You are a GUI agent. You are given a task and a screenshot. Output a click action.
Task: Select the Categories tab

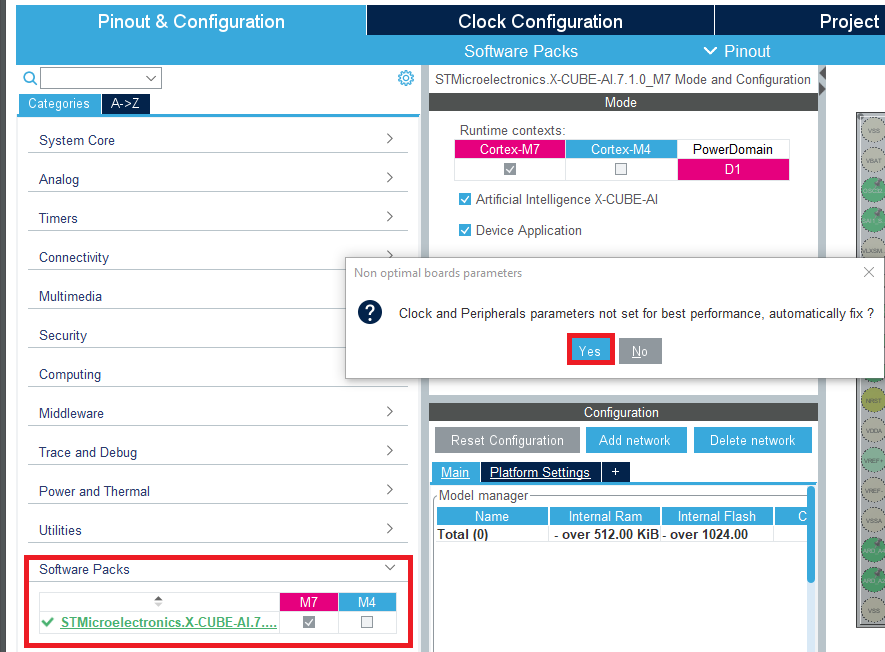[59, 103]
